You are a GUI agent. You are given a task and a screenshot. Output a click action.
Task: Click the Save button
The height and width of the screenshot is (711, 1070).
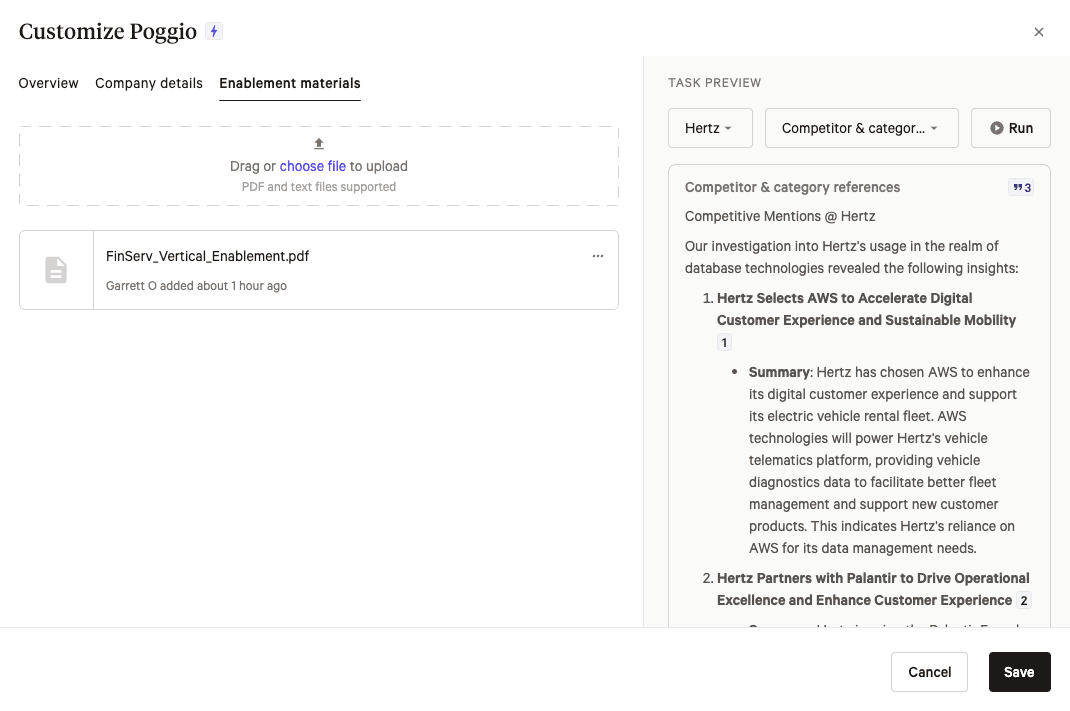tap(1019, 672)
